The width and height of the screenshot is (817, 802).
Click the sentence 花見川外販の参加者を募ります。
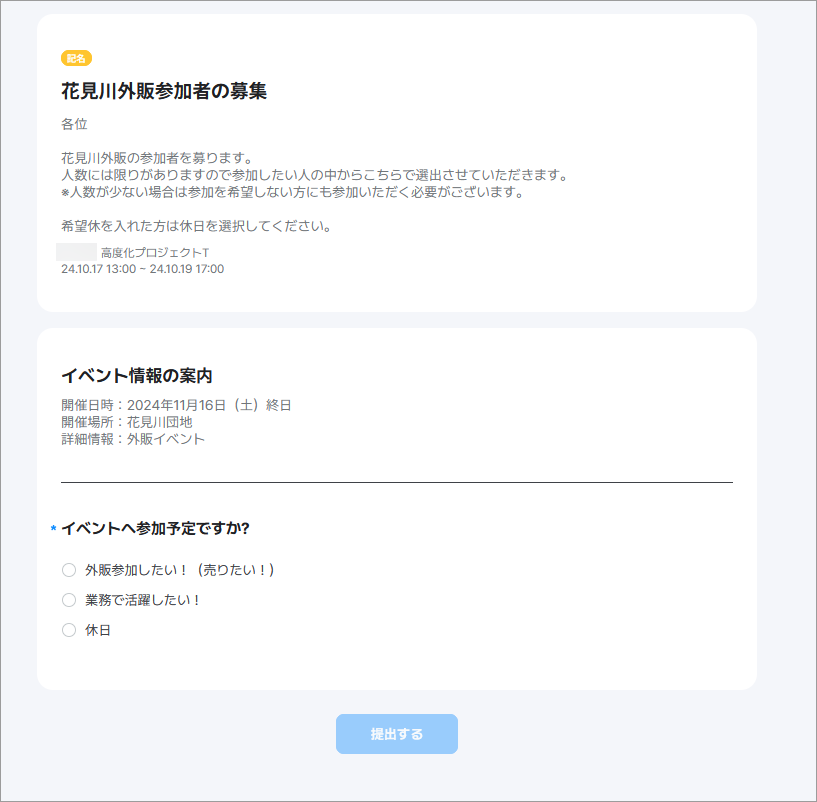tap(156, 158)
